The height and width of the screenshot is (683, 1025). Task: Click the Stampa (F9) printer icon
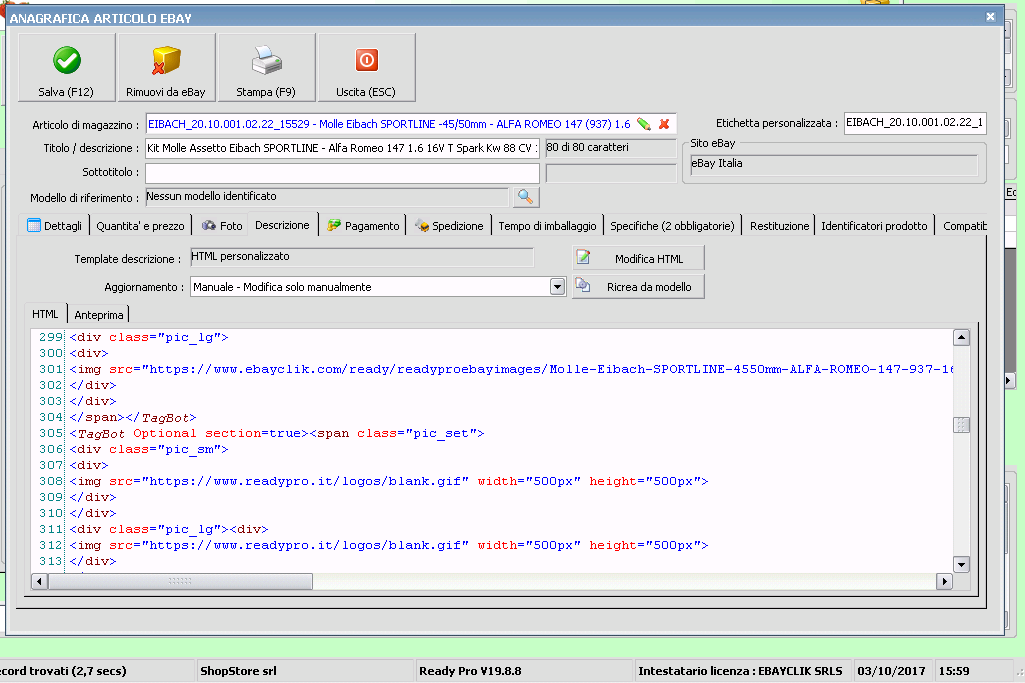pos(266,61)
